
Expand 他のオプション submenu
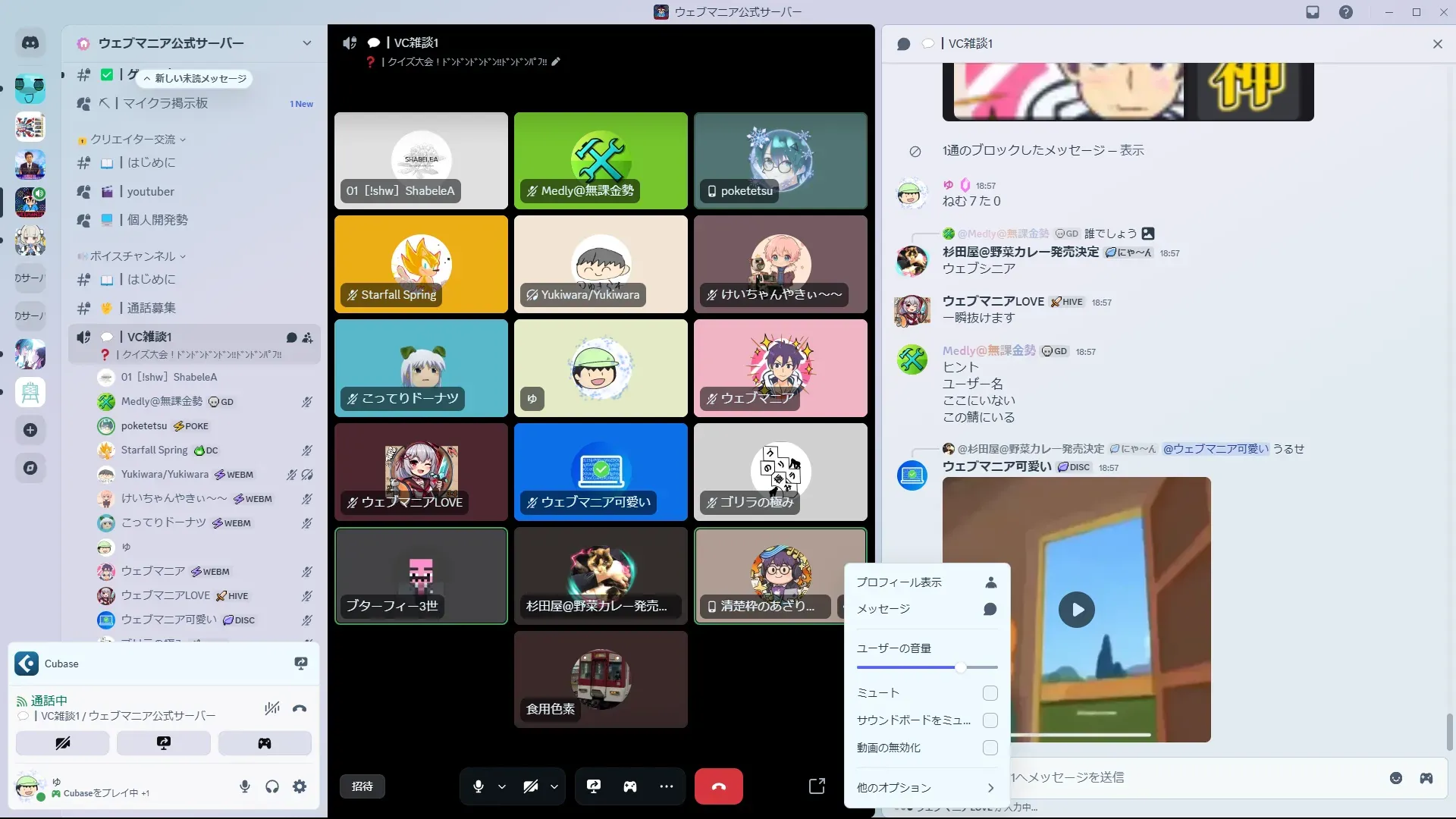tap(926, 788)
